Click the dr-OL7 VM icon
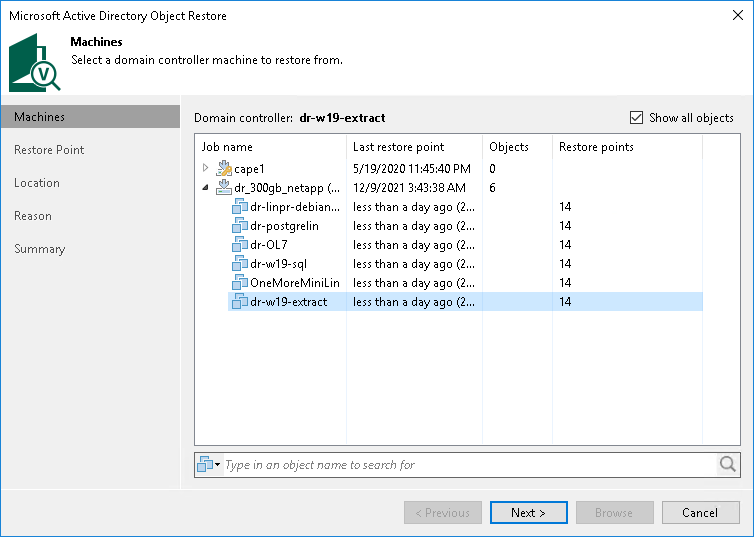Viewport: 754px width, 537px height. pyautogui.click(x=239, y=245)
